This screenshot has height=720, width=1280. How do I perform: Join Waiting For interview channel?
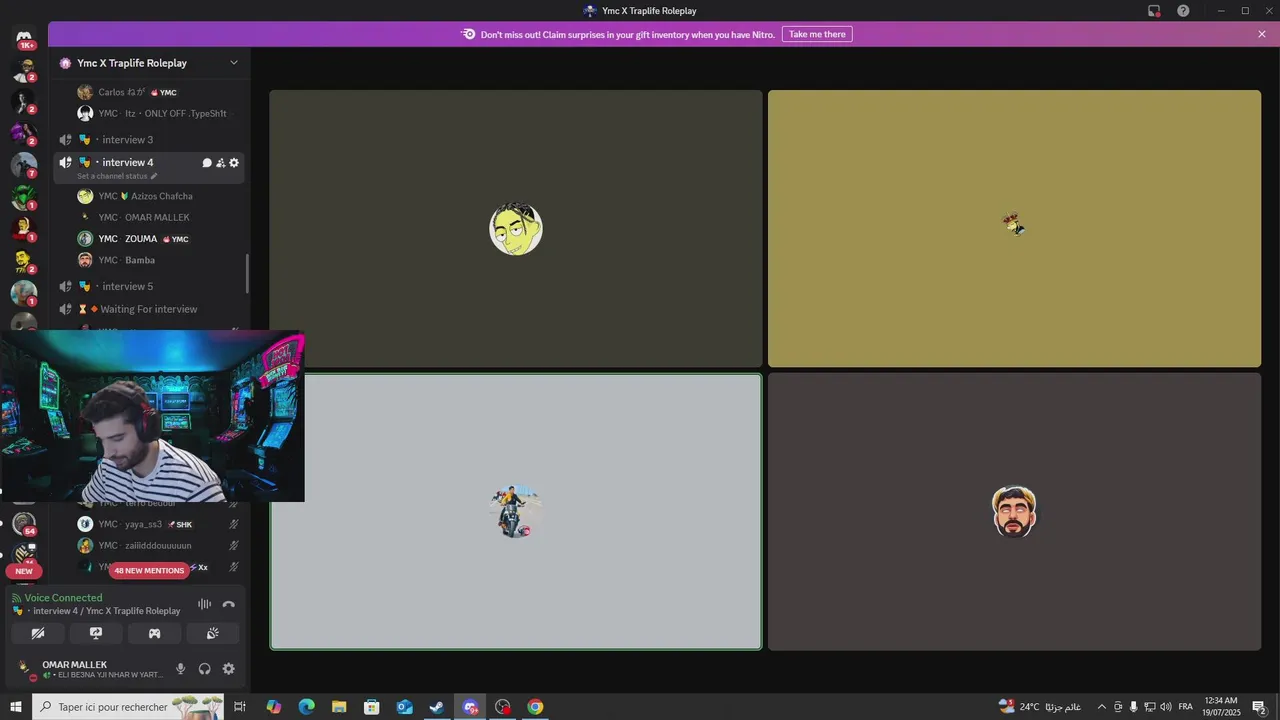click(148, 309)
